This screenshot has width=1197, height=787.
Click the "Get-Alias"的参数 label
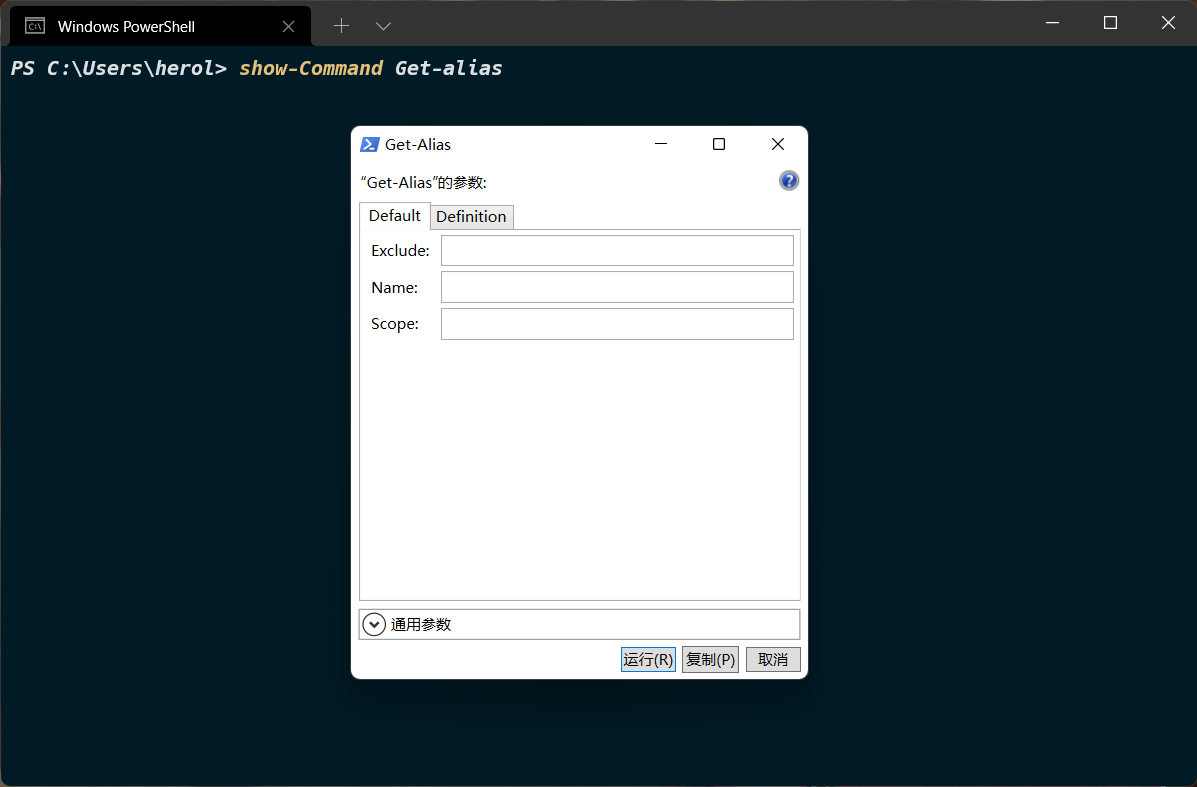pos(424,182)
